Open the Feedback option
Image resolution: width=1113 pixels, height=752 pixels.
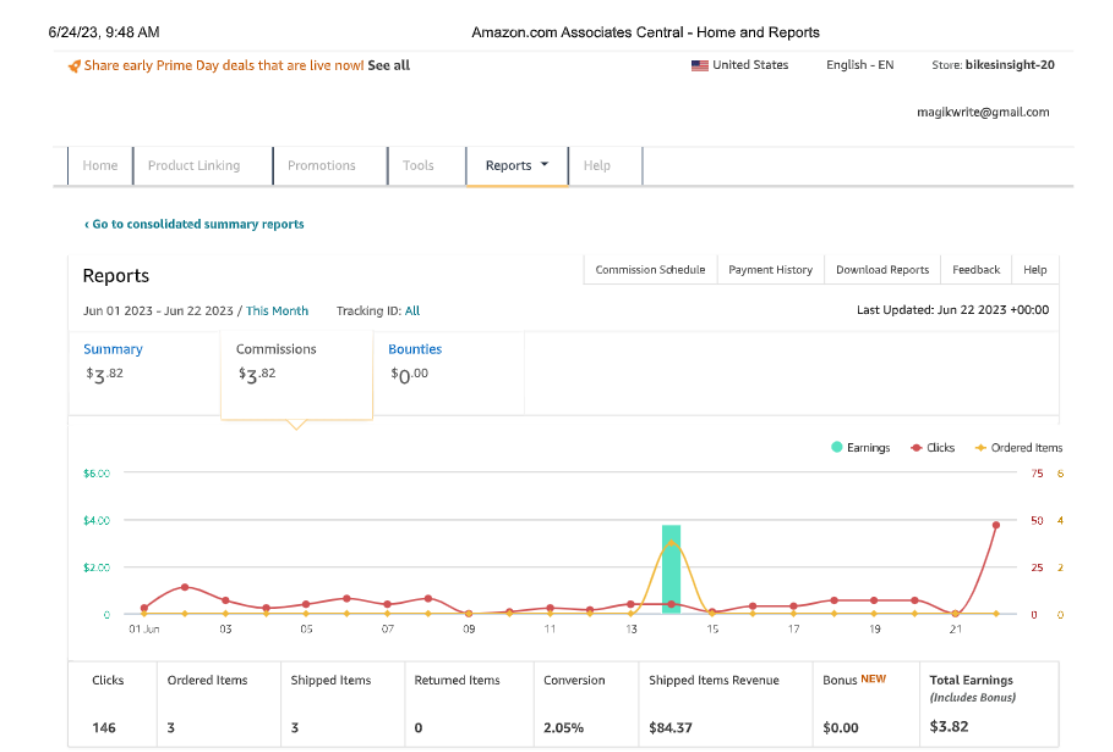click(x=976, y=270)
